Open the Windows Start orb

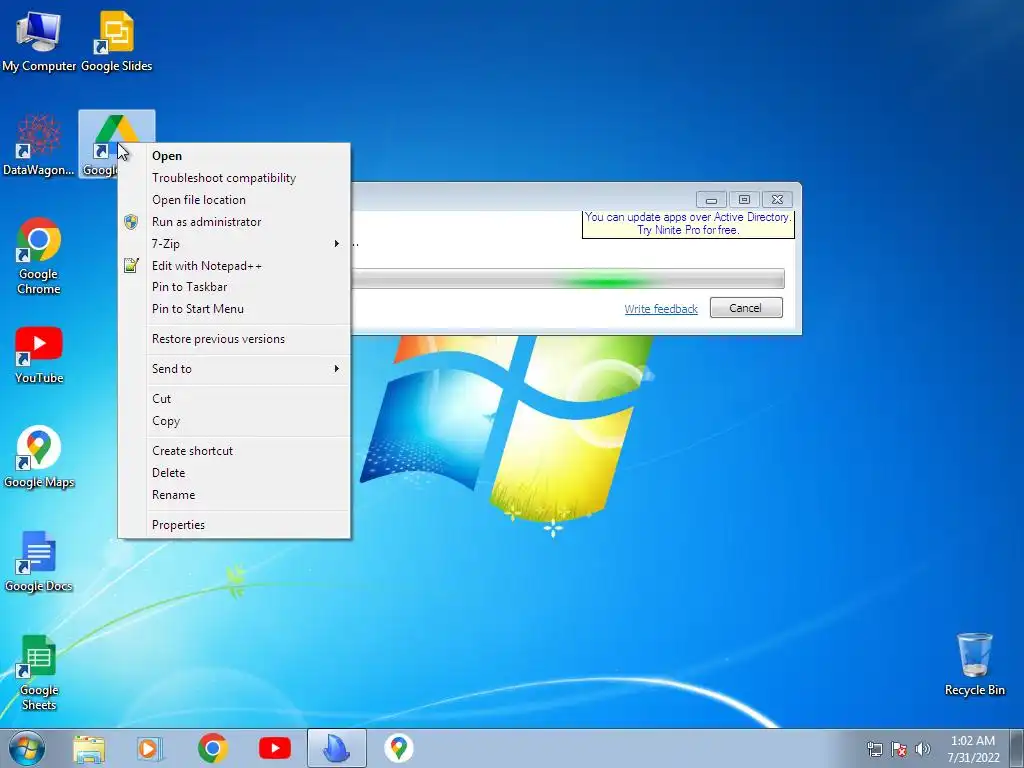pyautogui.click(x=27, y=748)
